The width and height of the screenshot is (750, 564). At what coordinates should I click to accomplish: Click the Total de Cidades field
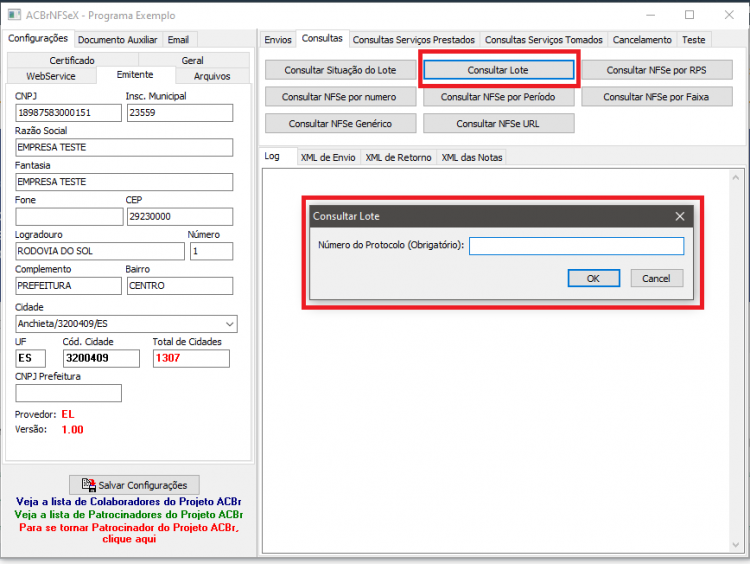click(191, 358)
